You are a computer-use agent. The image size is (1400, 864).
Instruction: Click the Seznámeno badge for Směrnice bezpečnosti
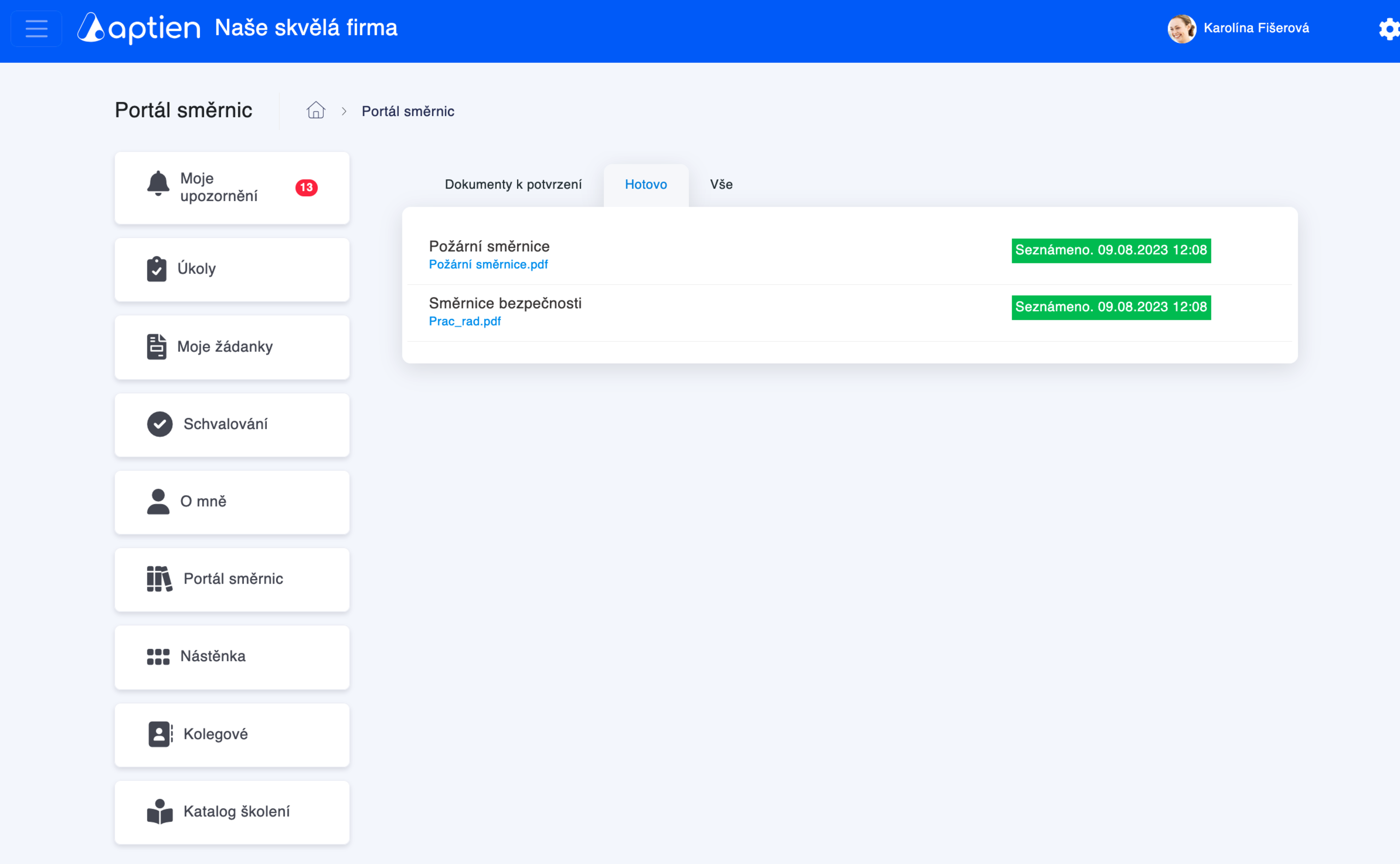point(1111,308)
